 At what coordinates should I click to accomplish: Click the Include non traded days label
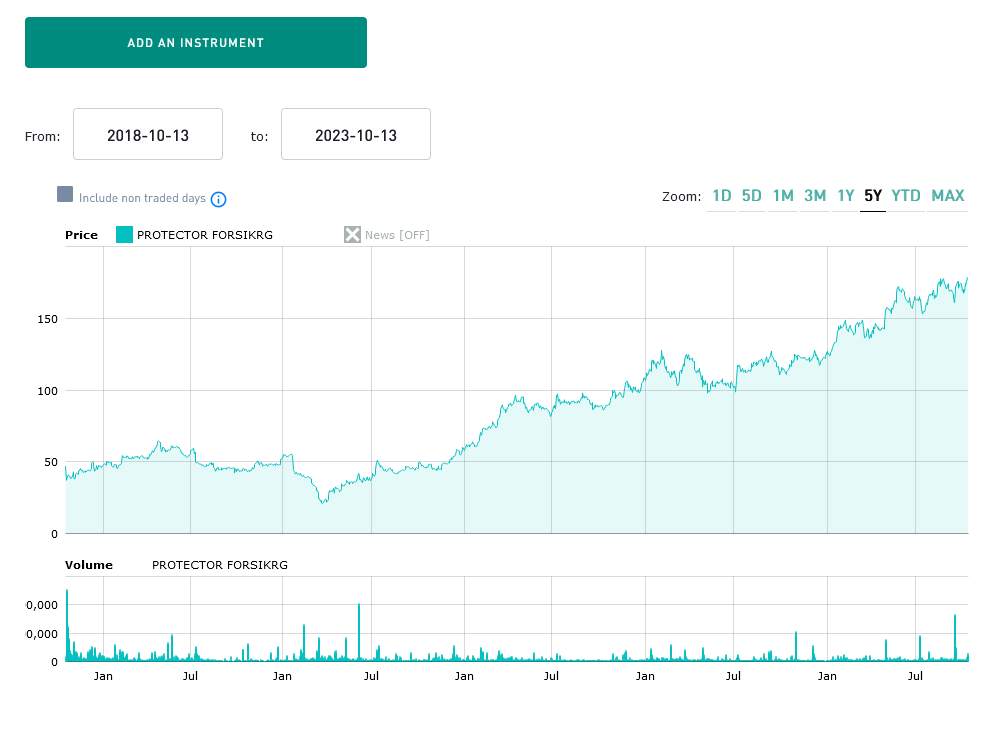click(x=142, y=198)
